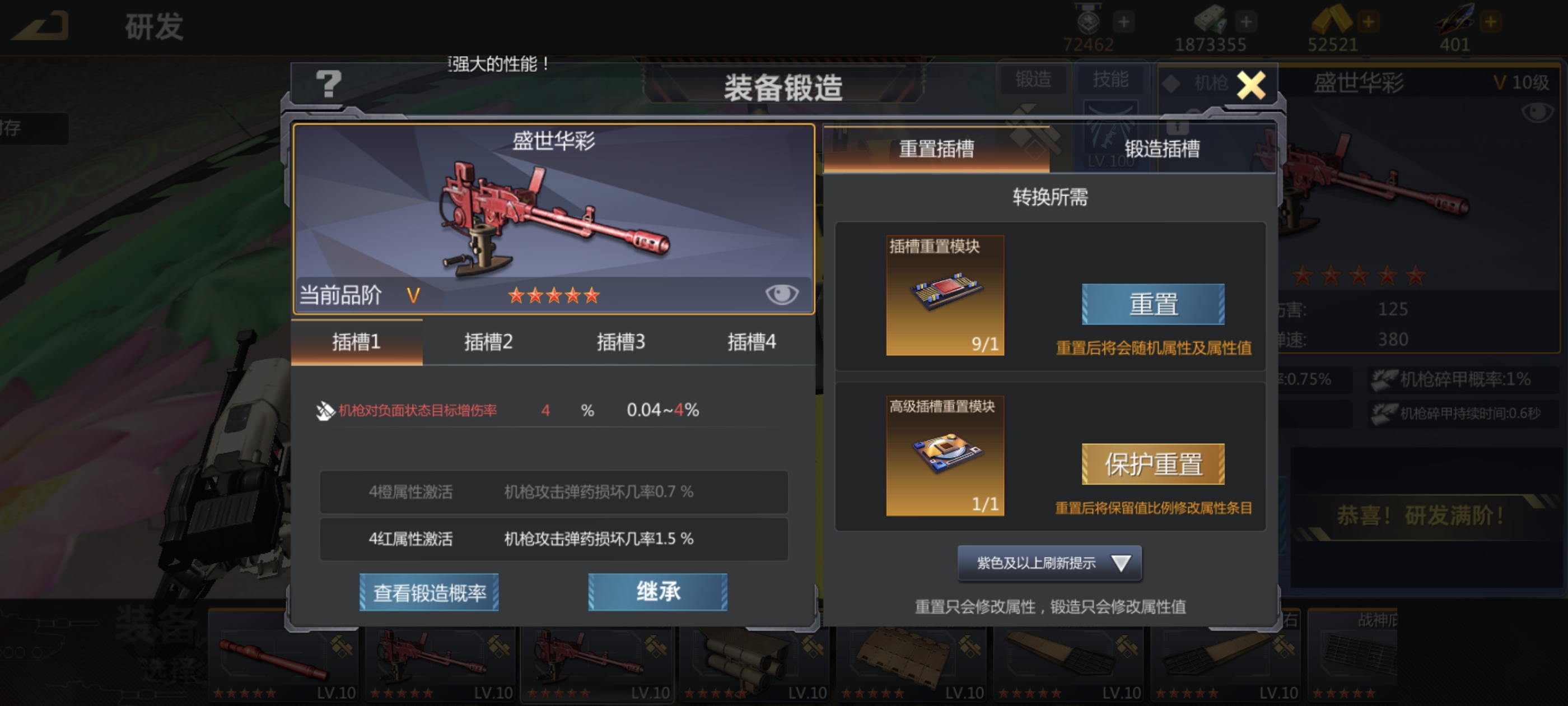Add more cash with plus icon
The image size is (1568, 706).
click(x=1245, y=22)
